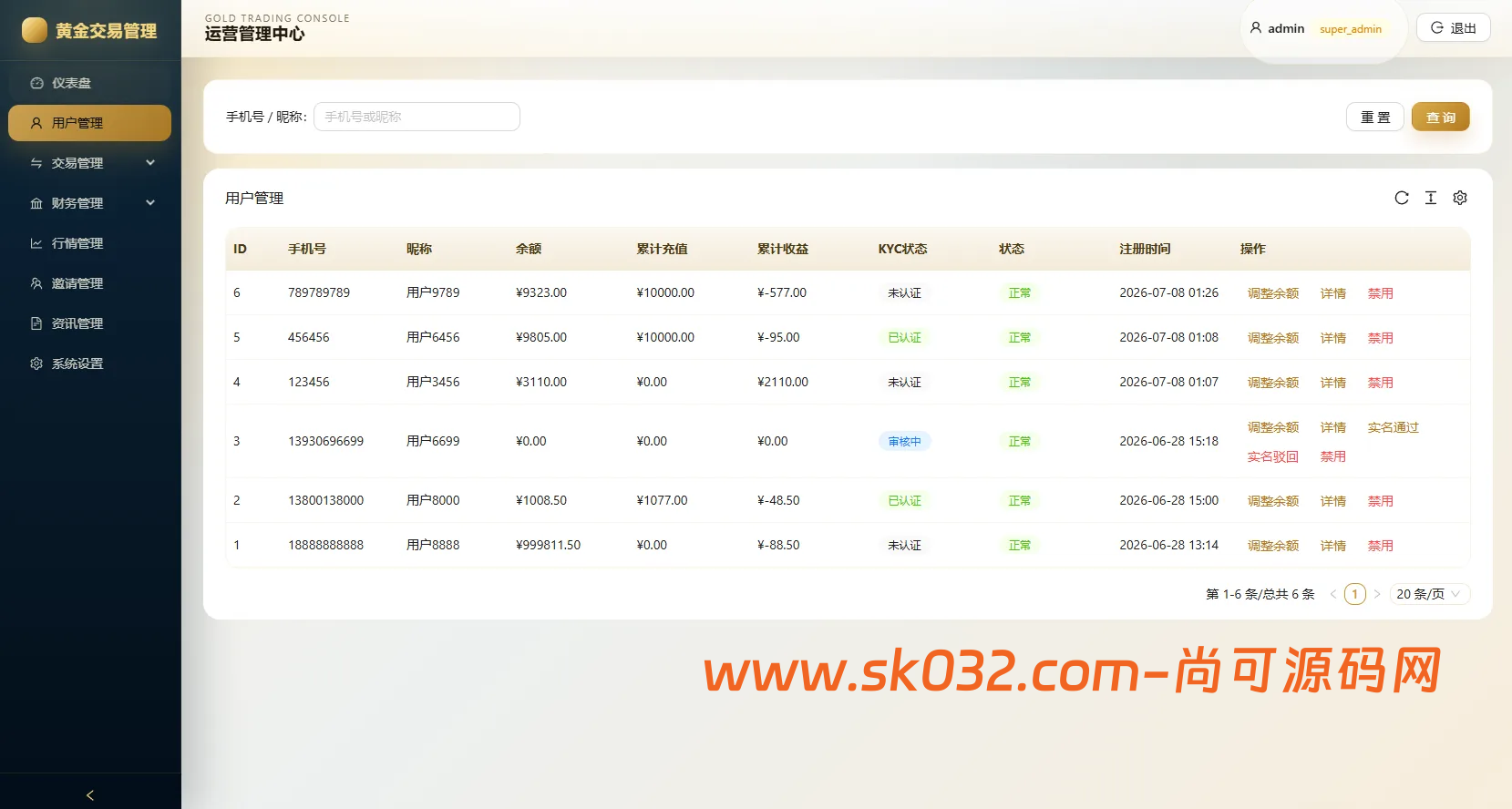The width and height of the screenshot is (1512, 809).
Task: Open the 20 条/页 page size dropdown
Action: tap(1429, 594)
